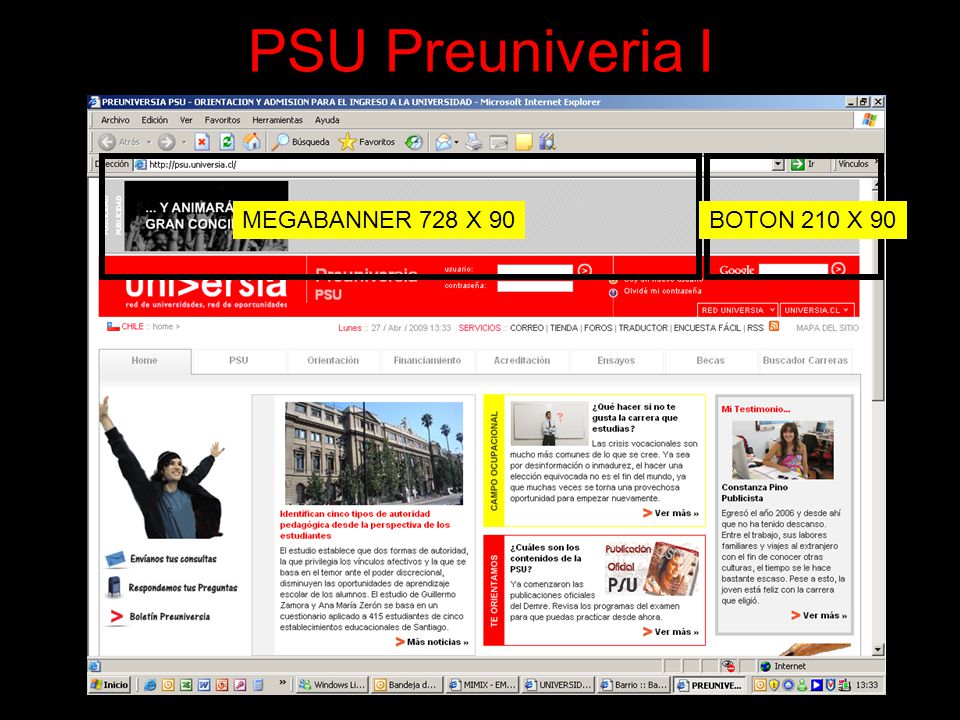Click the orange RSS feed icon
Image resolution: width=960 pixels, height=720 pixels.
(774, 326)
